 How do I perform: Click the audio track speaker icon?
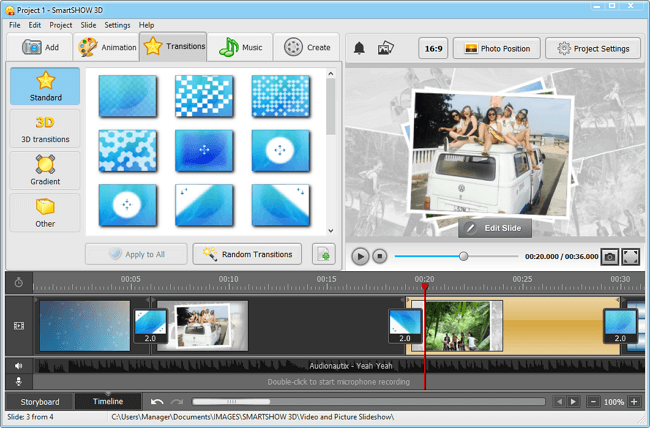click(x=19, y=366)
